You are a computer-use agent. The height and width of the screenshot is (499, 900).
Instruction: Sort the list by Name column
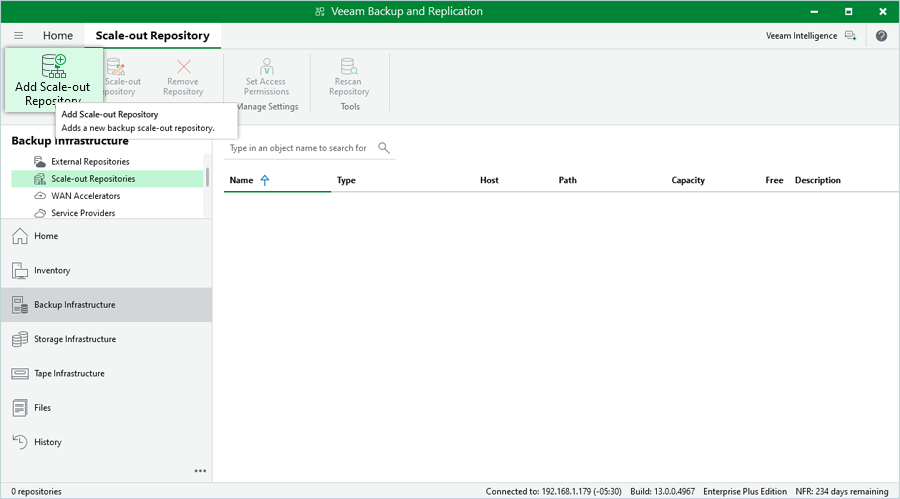pyautogui.click(x=242, y=181)
